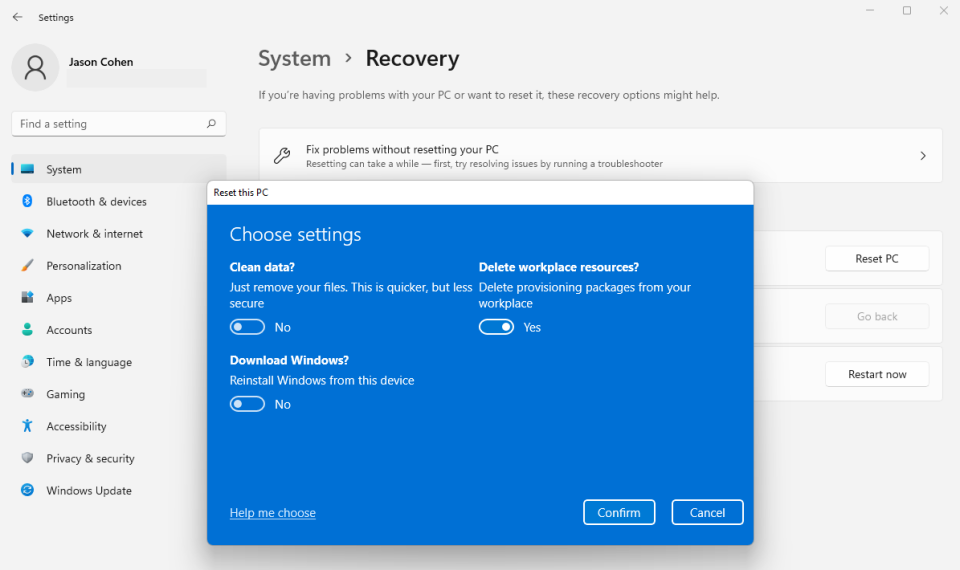
Task: Click the Recovery breadcrumb title
Action: [x=412, y=59]
